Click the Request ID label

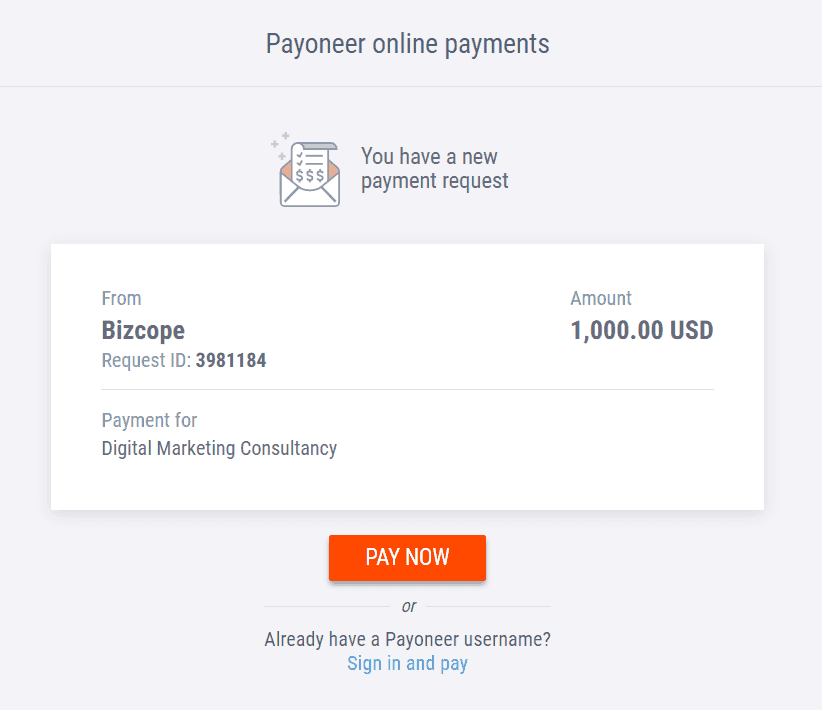[146, 360]
